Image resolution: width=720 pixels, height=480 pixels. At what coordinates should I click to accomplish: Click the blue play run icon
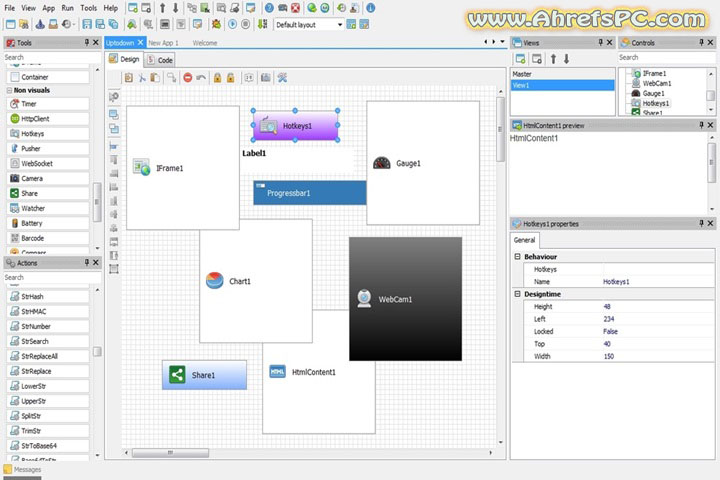(232, 24)
